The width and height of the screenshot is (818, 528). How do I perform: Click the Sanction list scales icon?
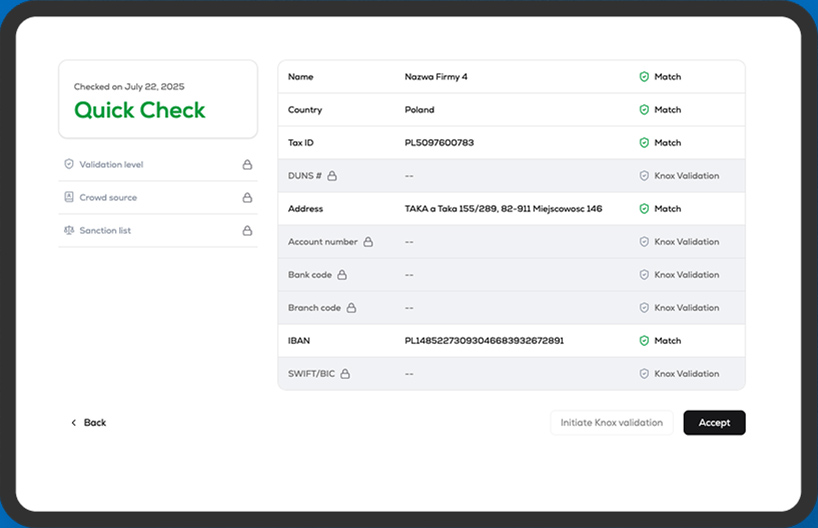pos(69,230)
